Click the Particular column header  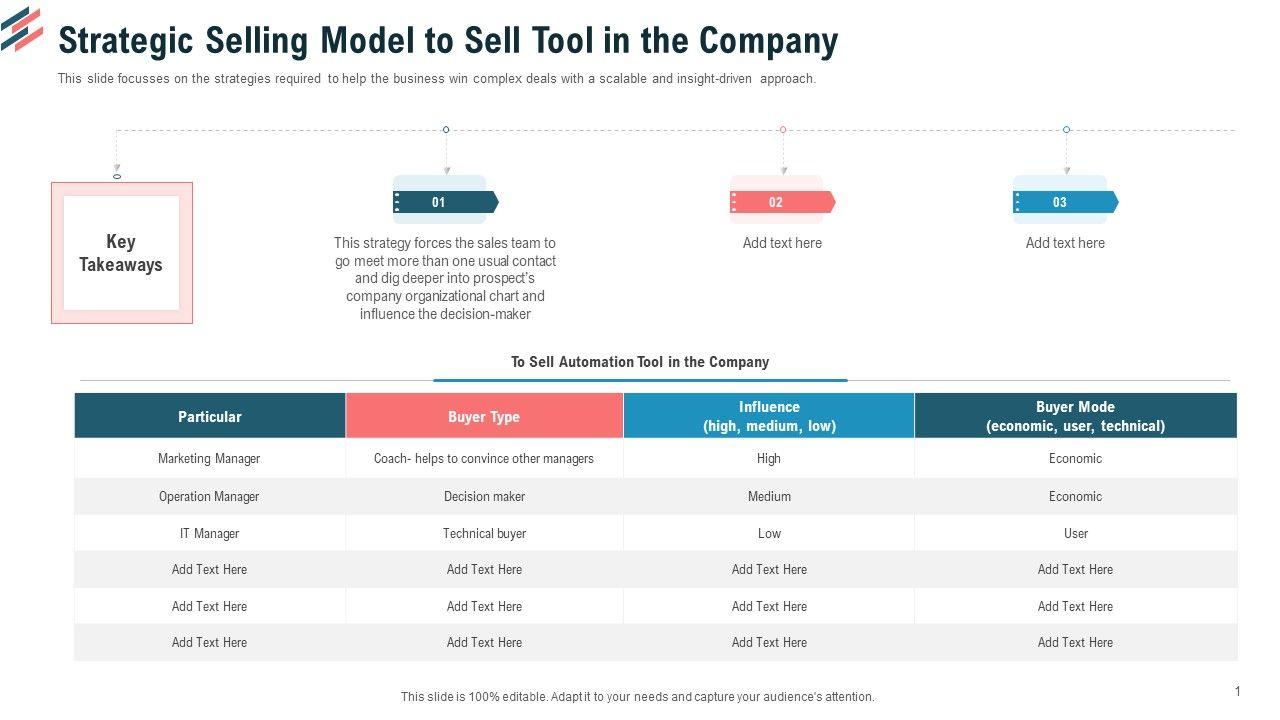click(210, 416)
